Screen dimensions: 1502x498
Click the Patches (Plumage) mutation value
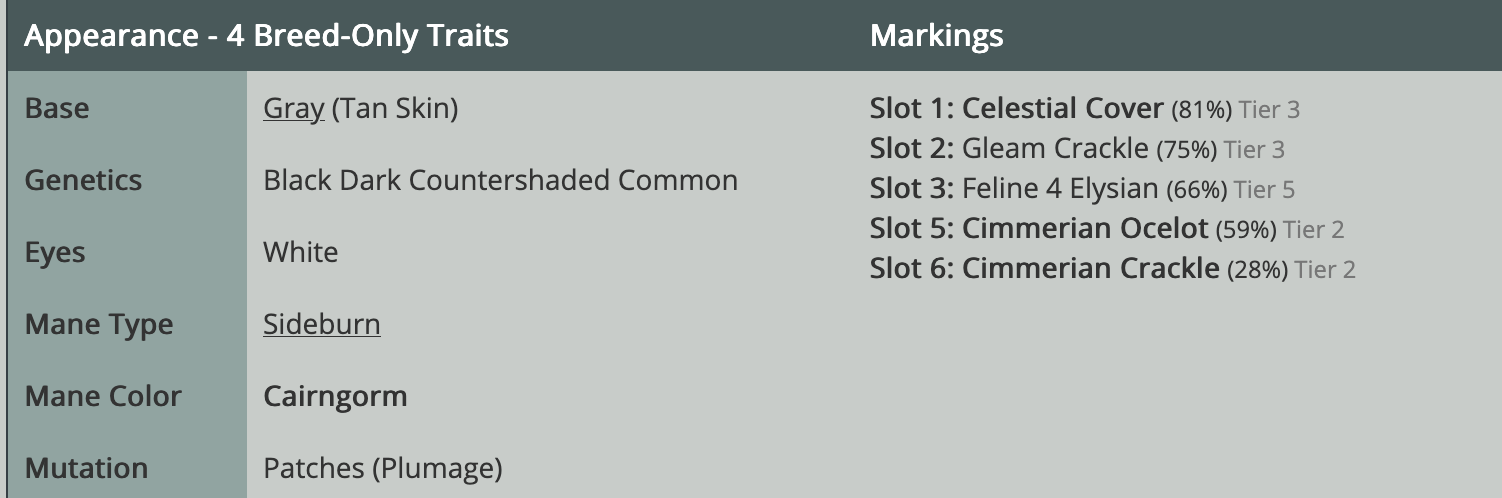click(x=382, y=468)
